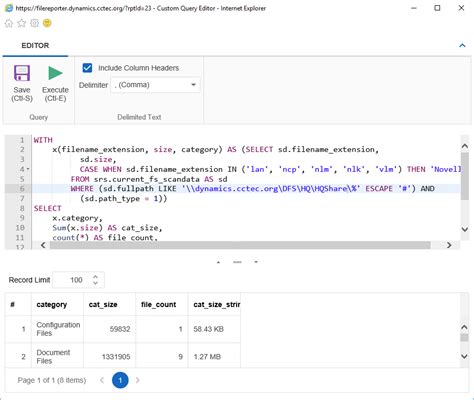Click the splitter down arrow
This screenshot has height=400, width=474.
point(256,262)
